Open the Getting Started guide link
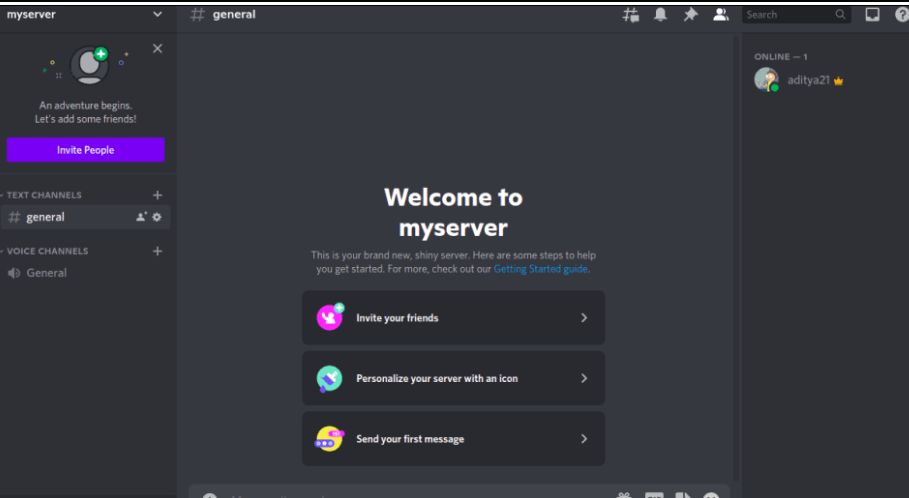Viewport: 909px width, 498px height. 540,269
